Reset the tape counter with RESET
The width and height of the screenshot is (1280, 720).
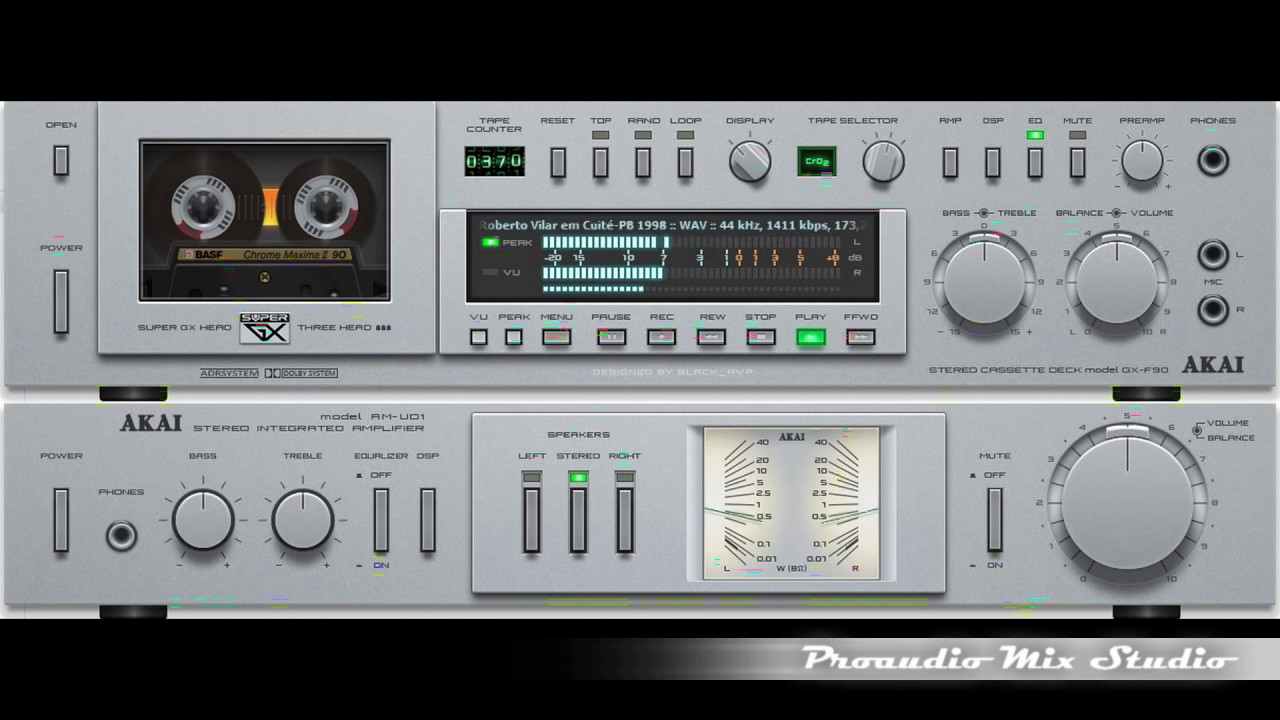558,162
